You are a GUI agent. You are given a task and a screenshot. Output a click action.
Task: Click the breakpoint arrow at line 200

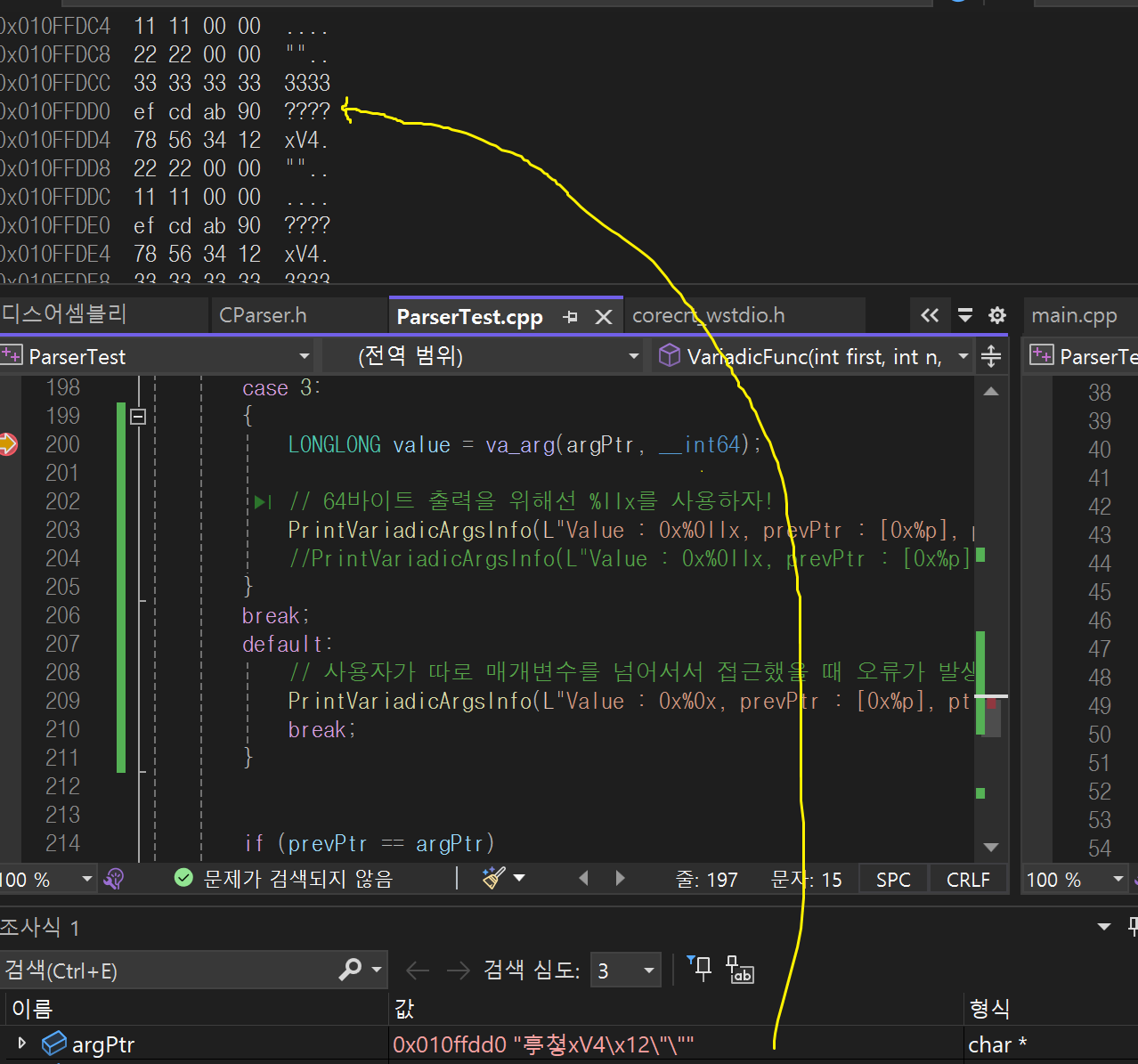coord(8,443)
